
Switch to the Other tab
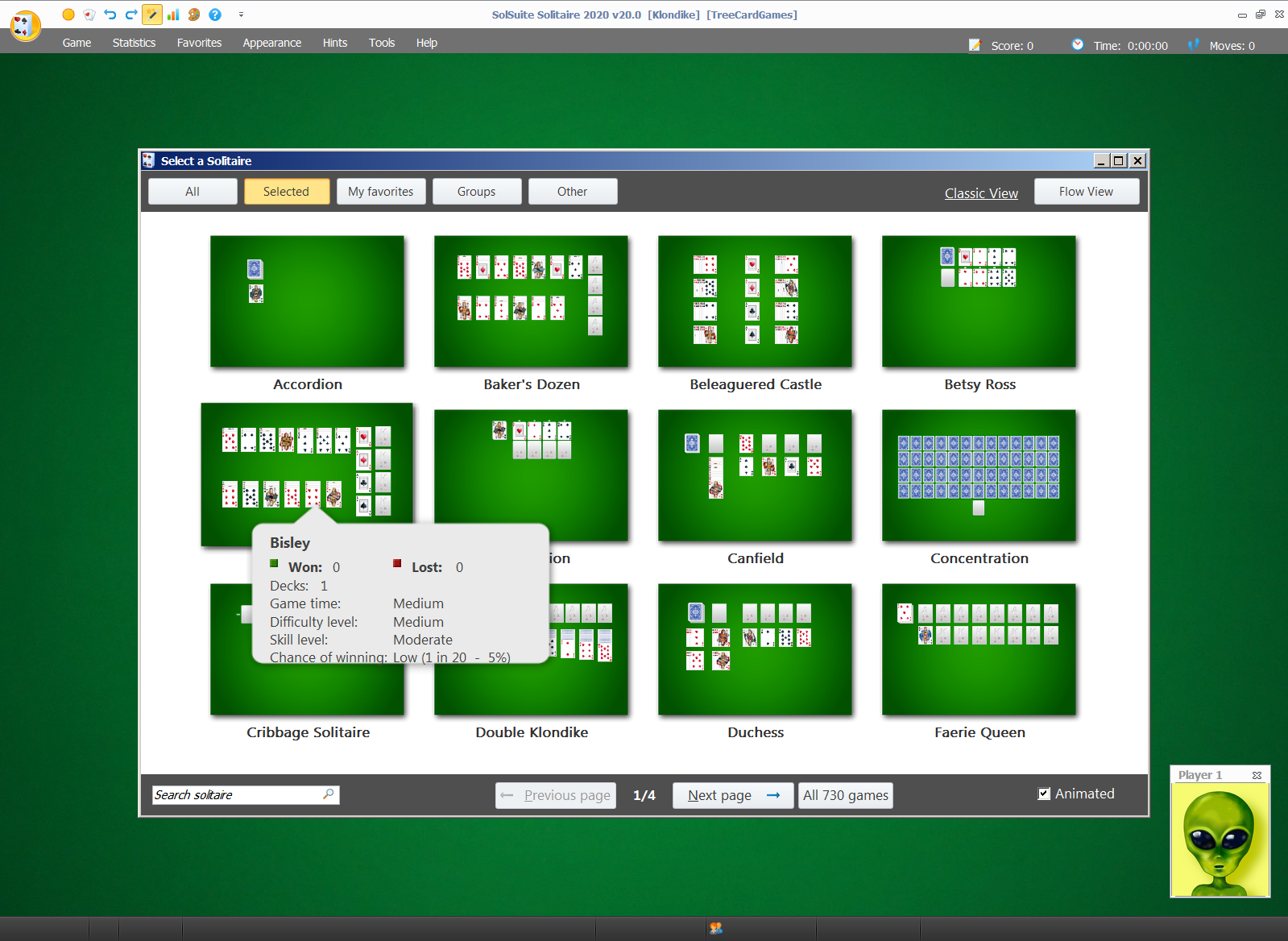(x=573, y=192)
